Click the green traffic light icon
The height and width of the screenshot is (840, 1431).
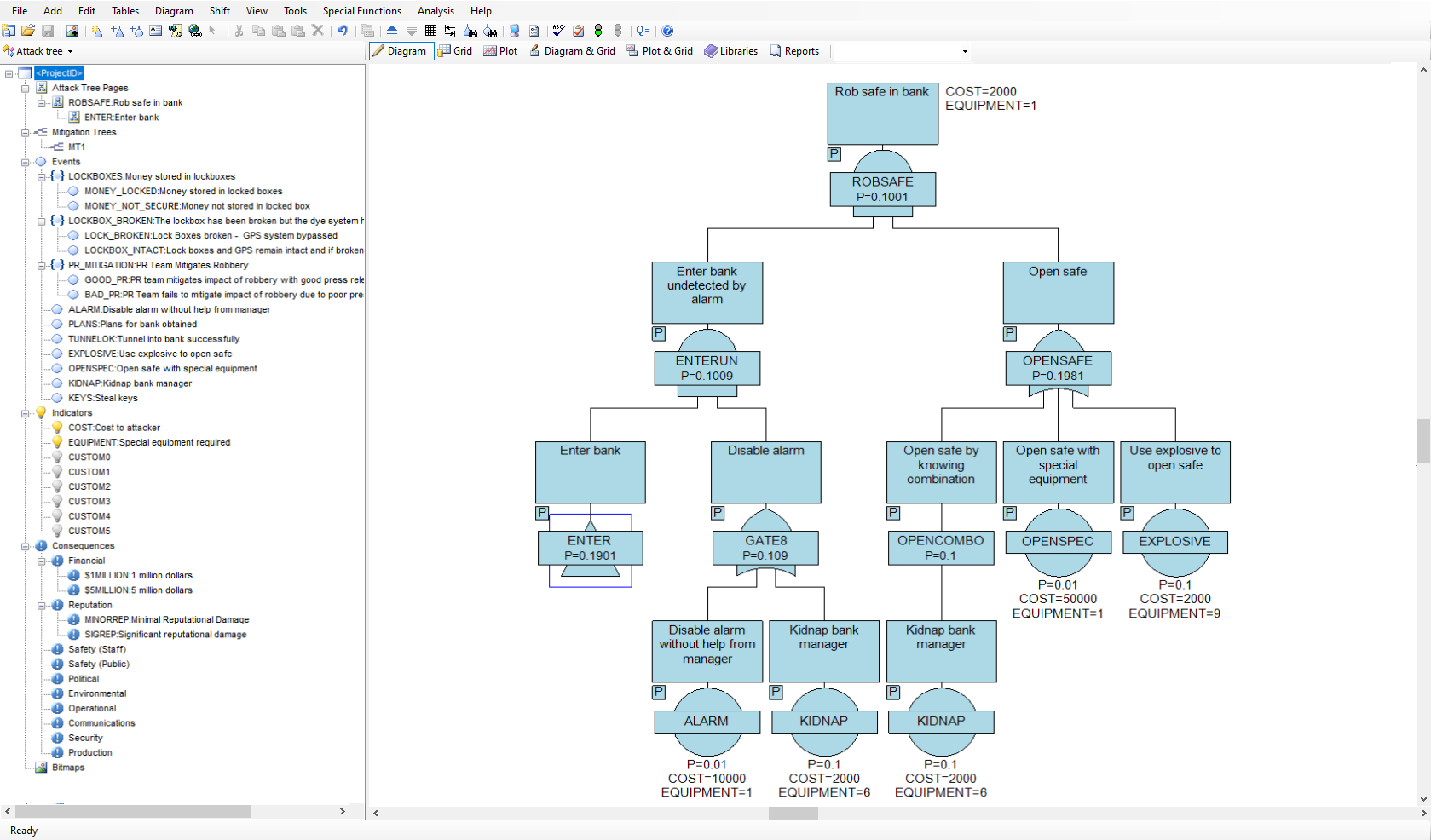pos(598,31)
